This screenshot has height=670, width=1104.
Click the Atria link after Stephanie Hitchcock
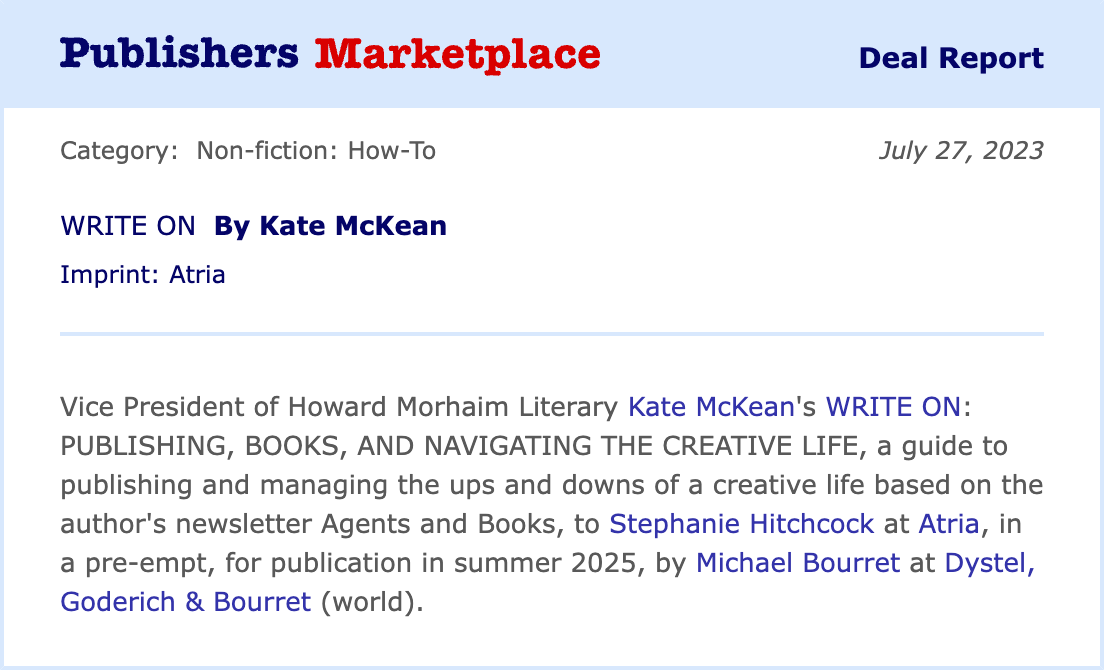(949, 524)
